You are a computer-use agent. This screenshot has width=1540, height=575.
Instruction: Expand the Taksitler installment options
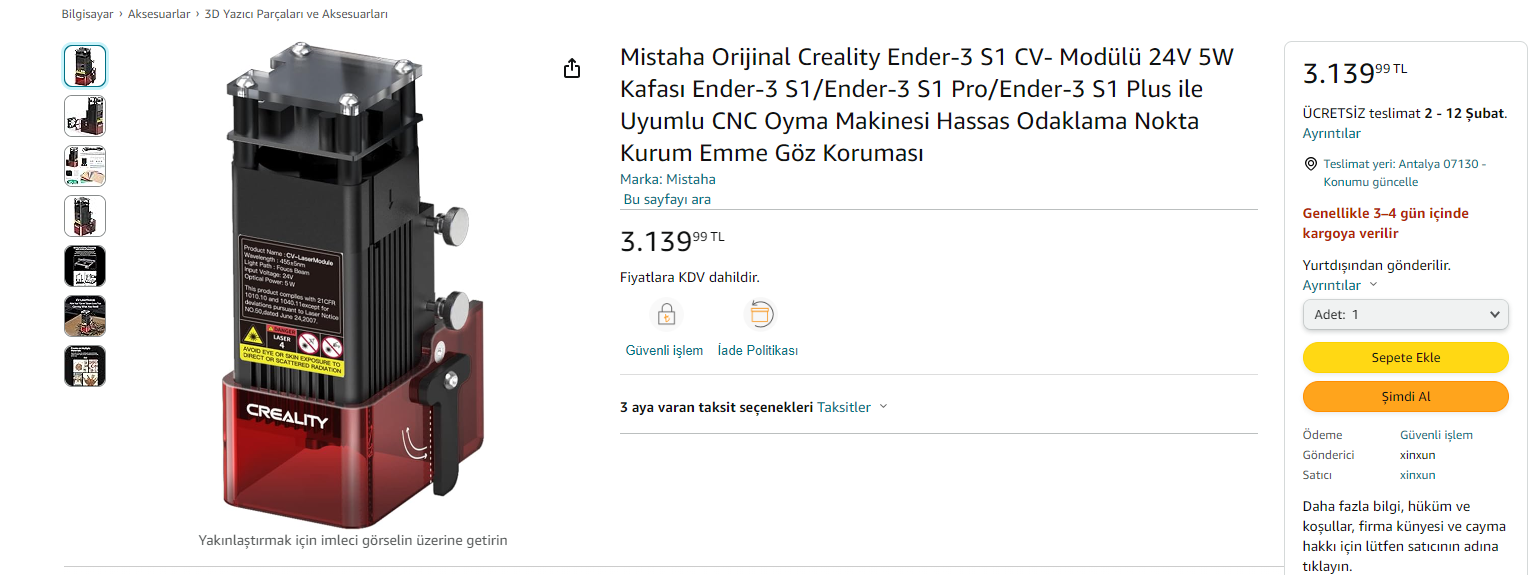tap(852, 407)
